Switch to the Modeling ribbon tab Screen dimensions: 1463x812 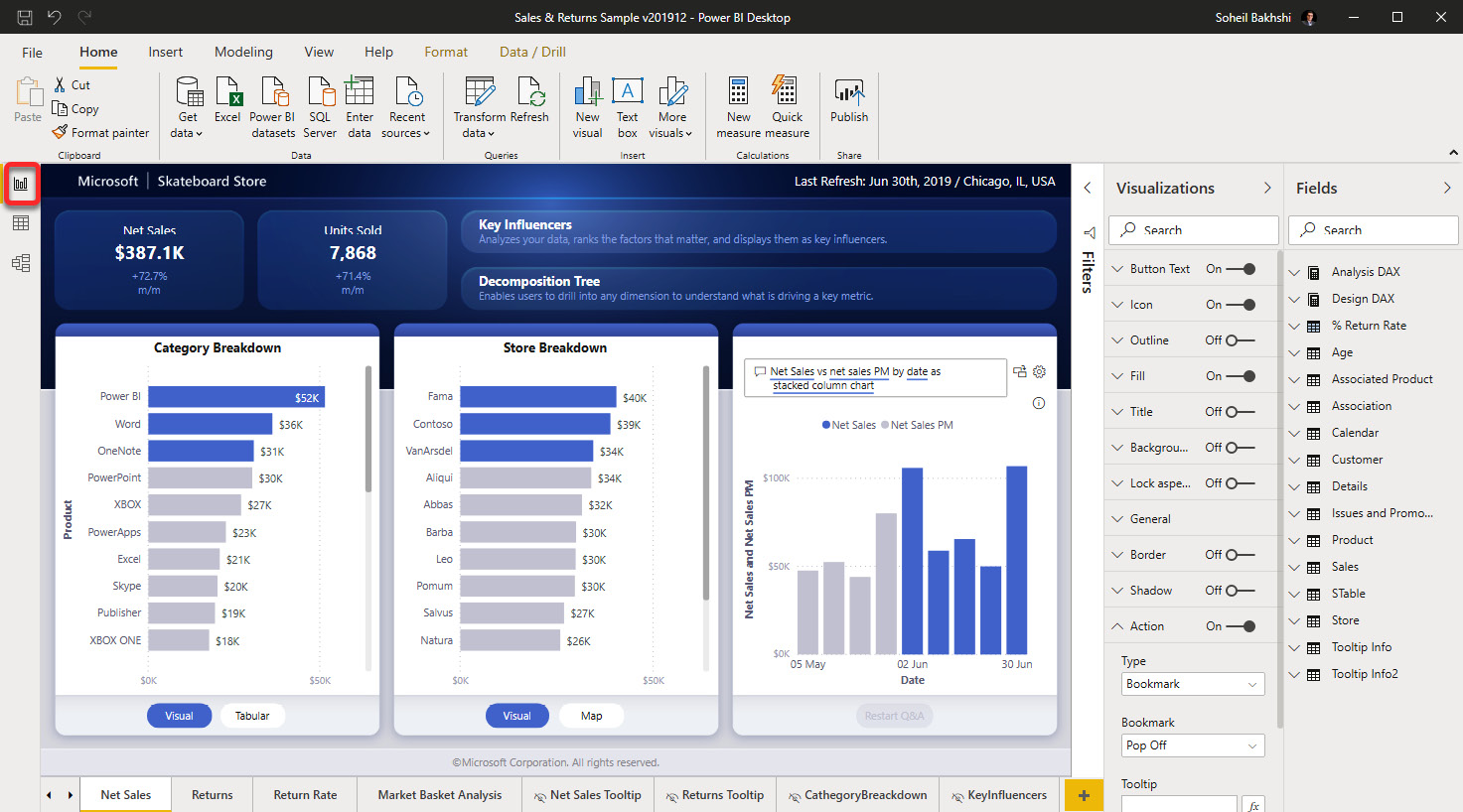(x=243, y=53)
